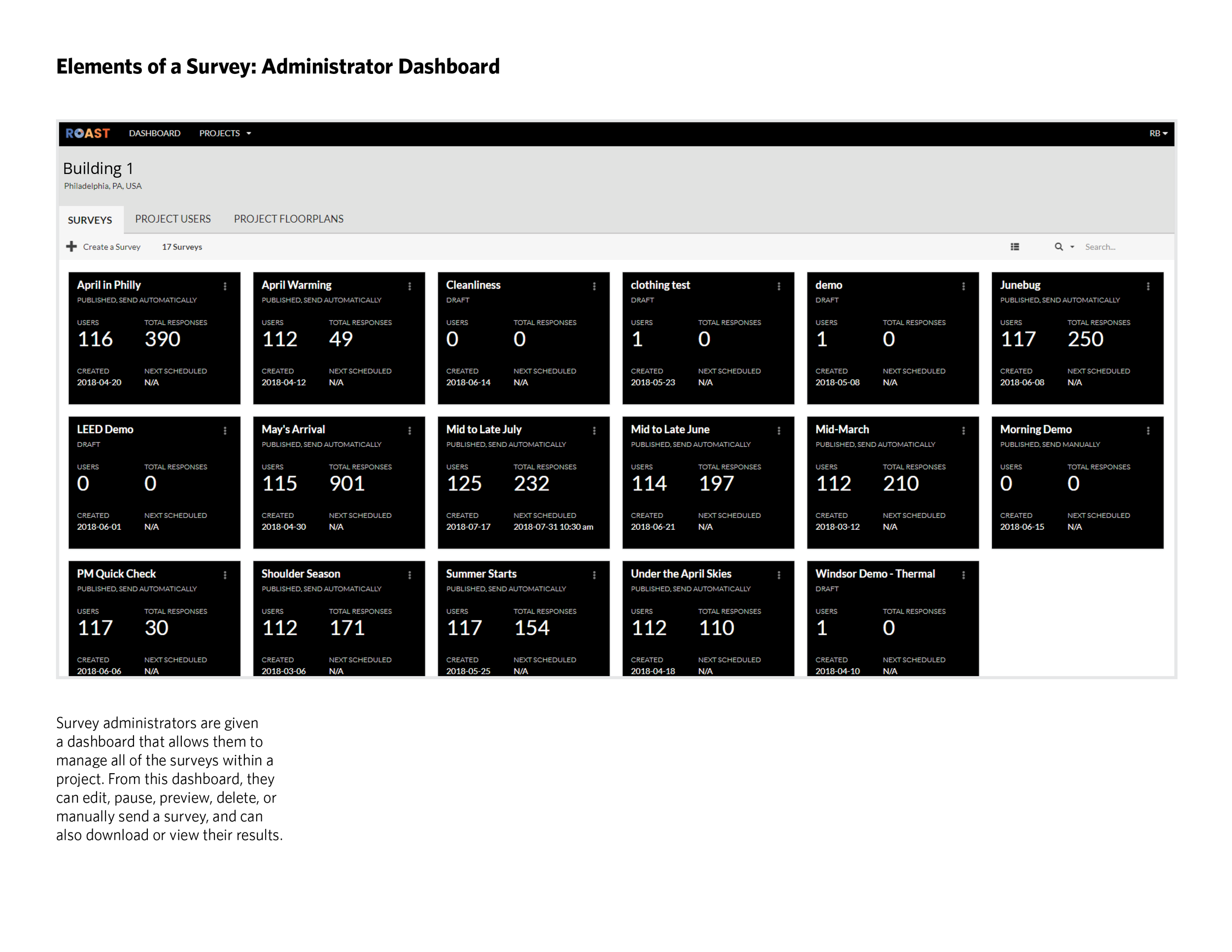Open options menu for Mid to Late June
The image size is (1232, 952).
tap(779, 431)
